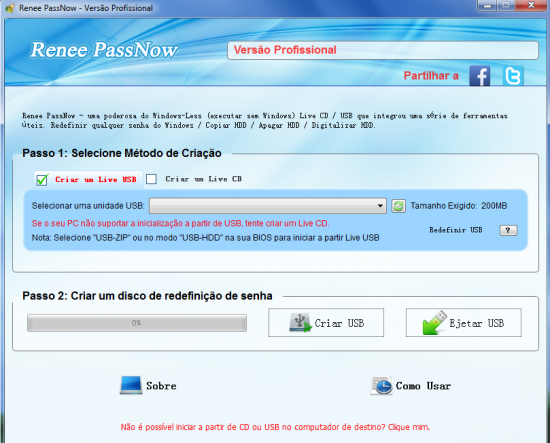Click the 0% progress bar
The image size is (550, 443).
pos(137,323)
